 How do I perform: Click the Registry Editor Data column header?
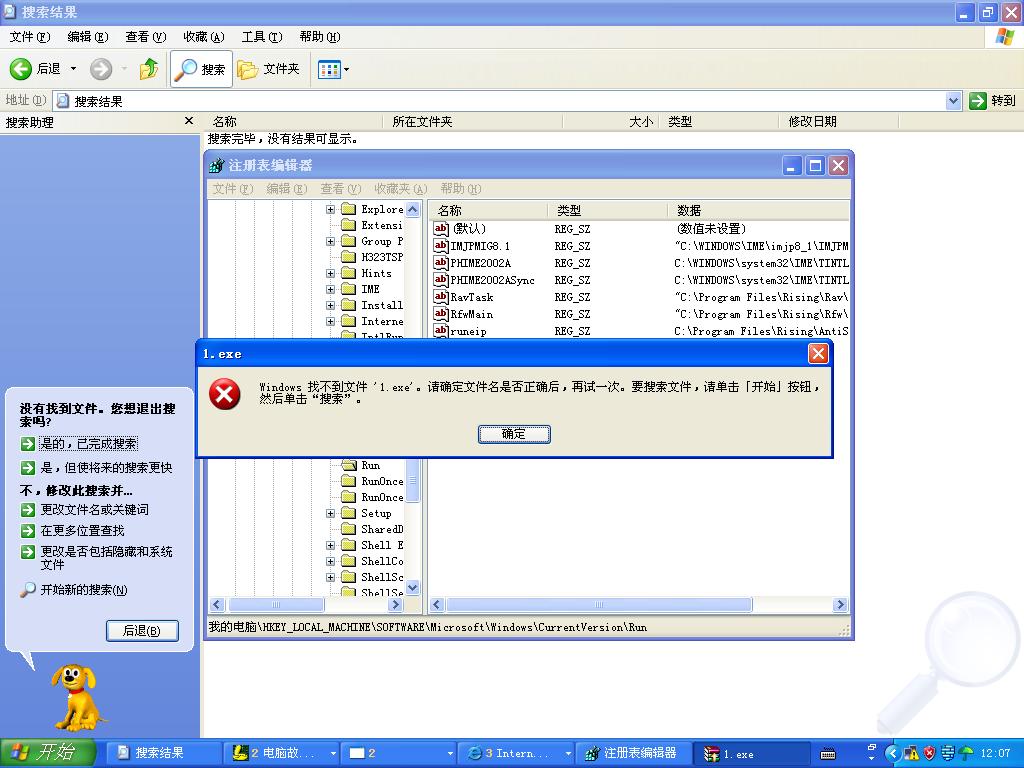[x=758, y=210]
